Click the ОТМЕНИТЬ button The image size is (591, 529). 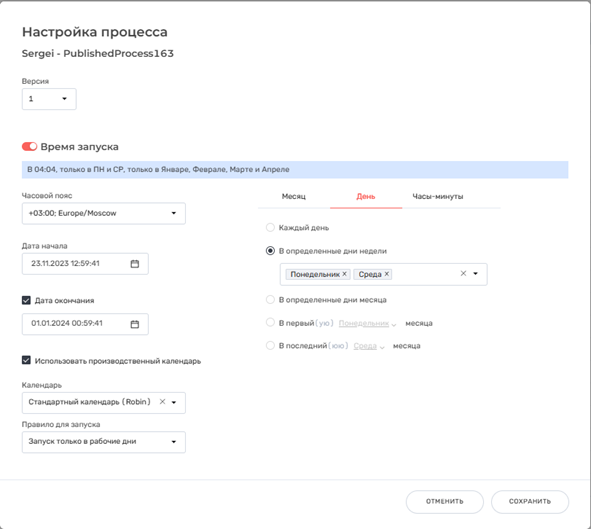(x=444, y=501)
